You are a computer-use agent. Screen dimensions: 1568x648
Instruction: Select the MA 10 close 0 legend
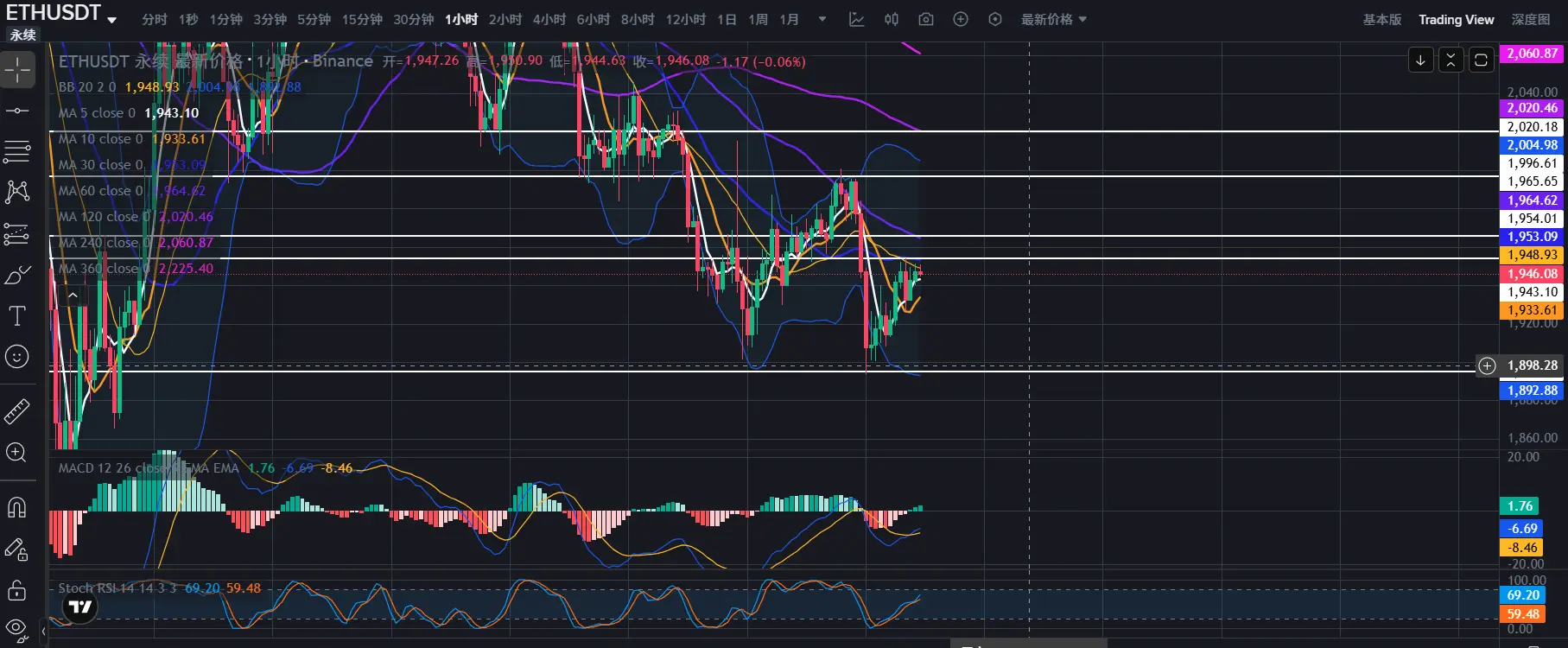[x=100, y=138]
